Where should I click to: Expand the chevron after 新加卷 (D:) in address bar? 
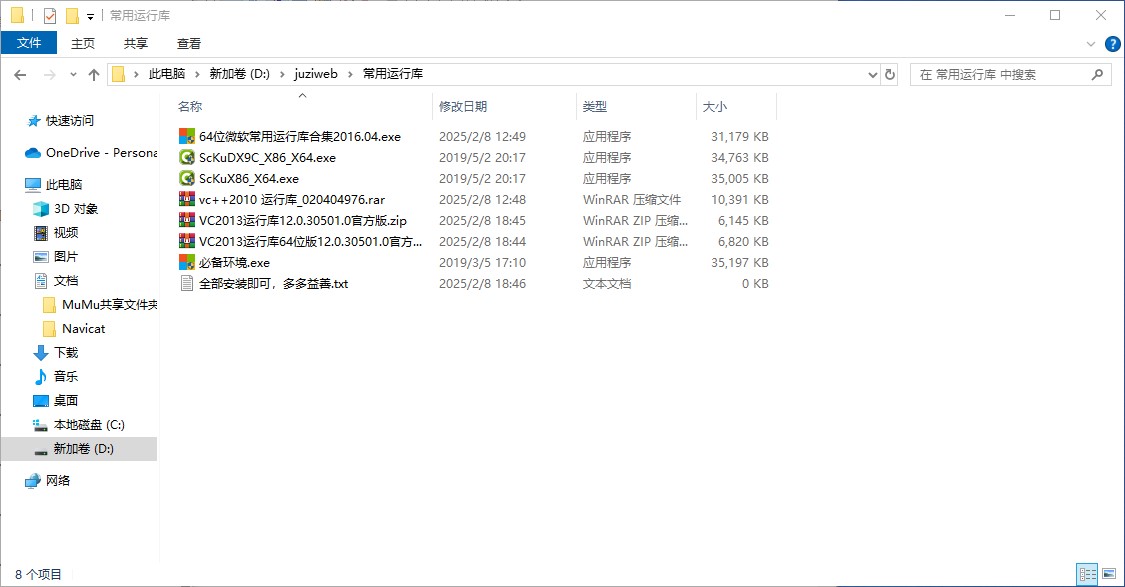click(281, 74)
